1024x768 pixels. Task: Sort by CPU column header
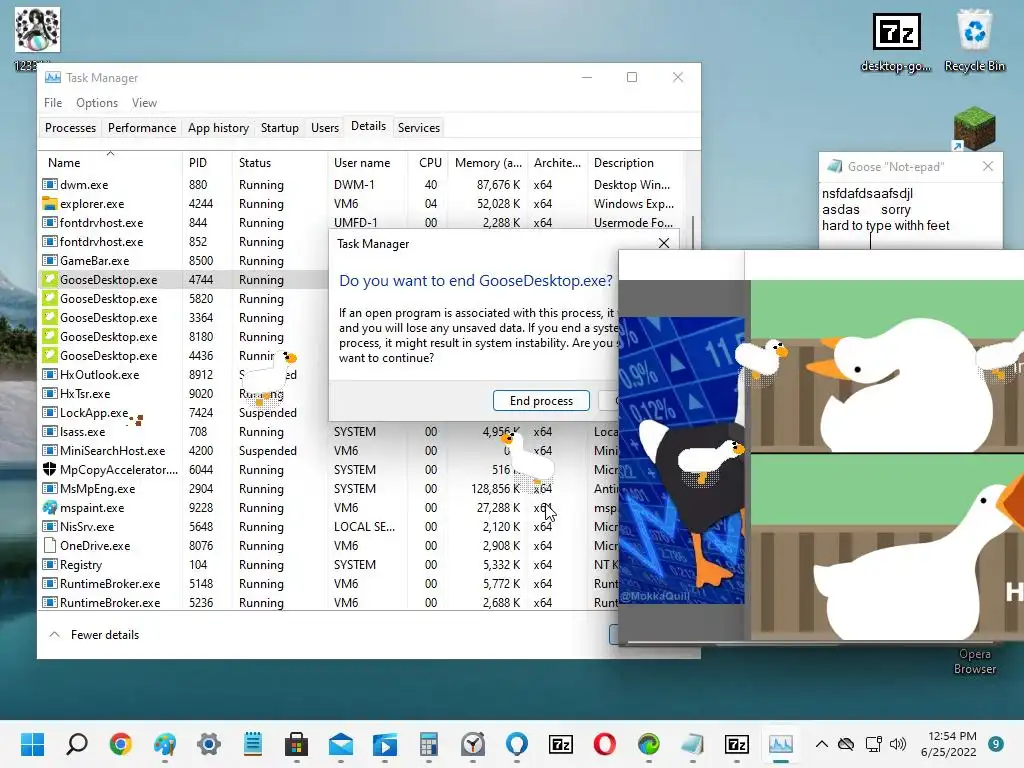(x=428, y=163)
